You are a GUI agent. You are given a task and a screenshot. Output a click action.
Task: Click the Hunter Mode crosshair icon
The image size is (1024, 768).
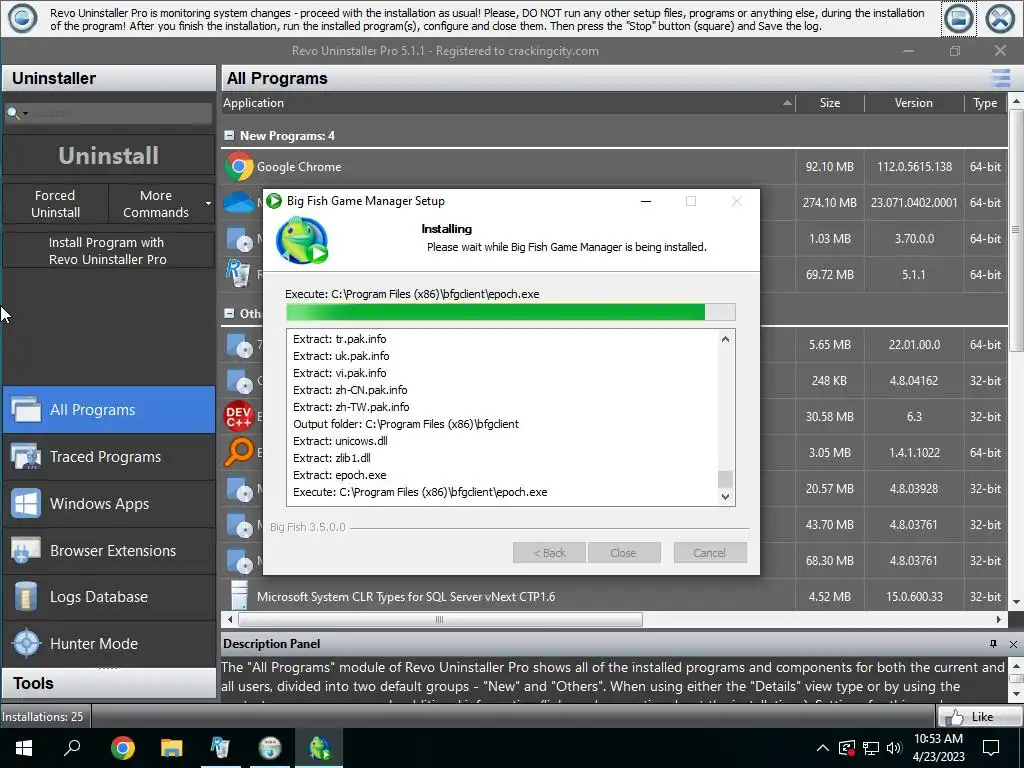tap(26, 643)
